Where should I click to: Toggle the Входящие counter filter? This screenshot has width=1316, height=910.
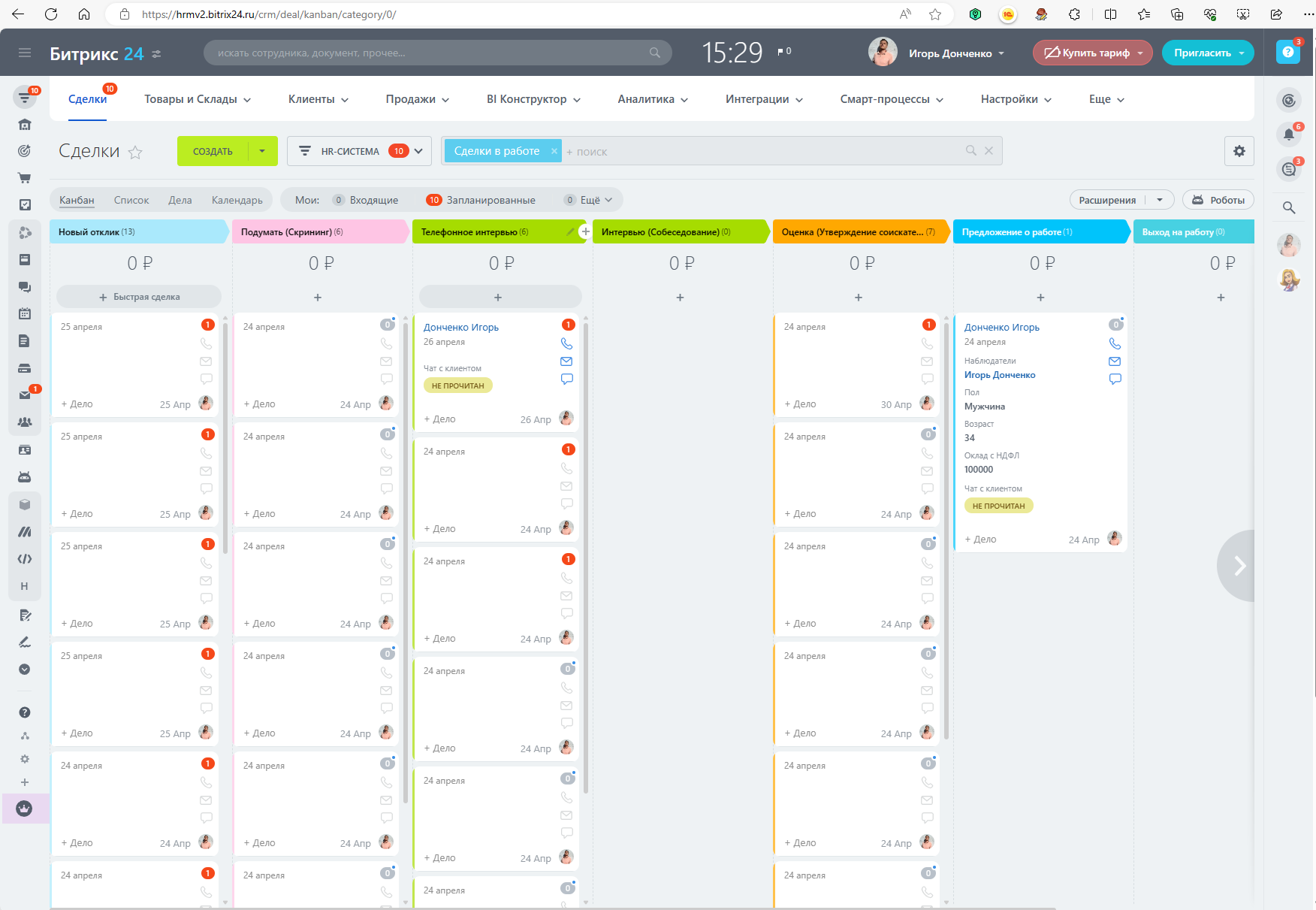click(366, 200)
